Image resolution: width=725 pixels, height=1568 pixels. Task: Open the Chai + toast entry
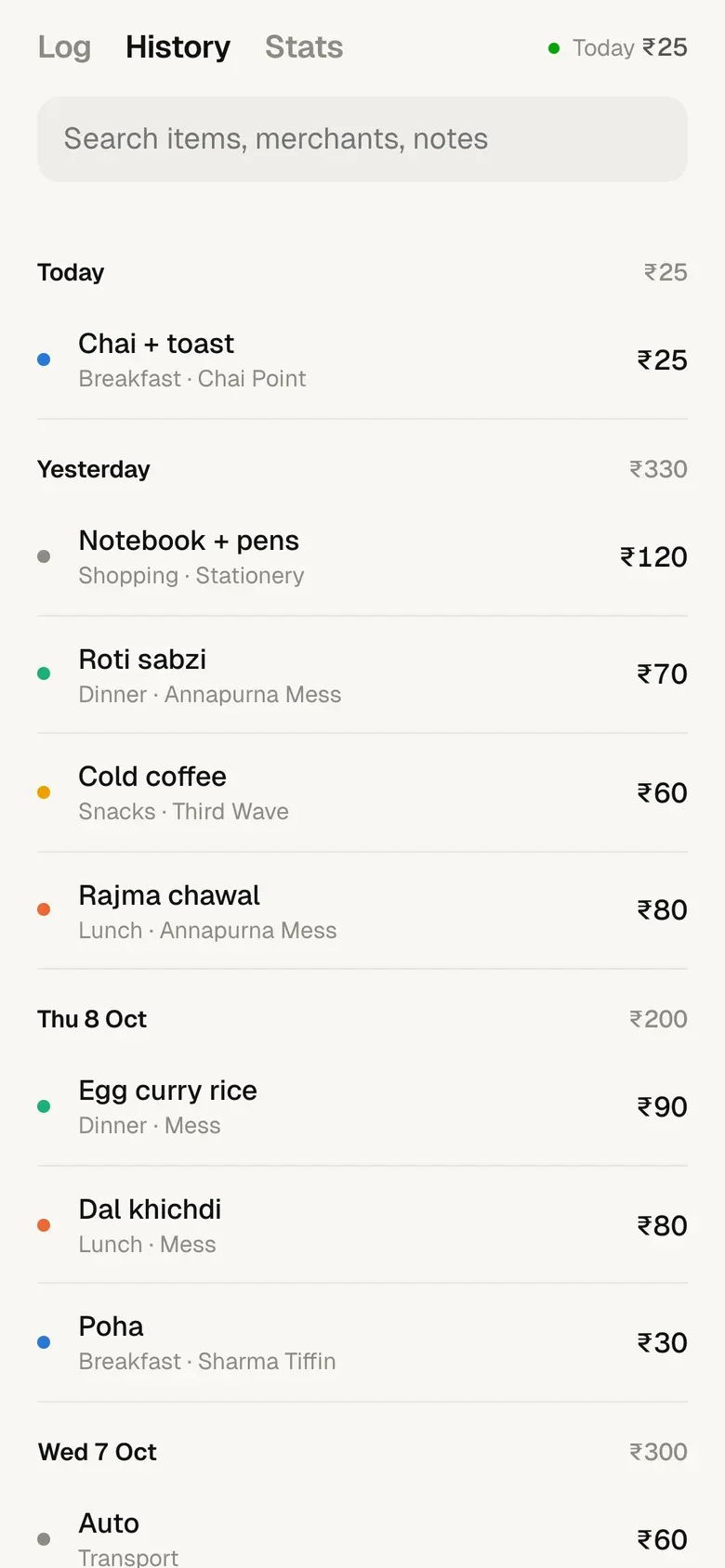tap(362, 359)
